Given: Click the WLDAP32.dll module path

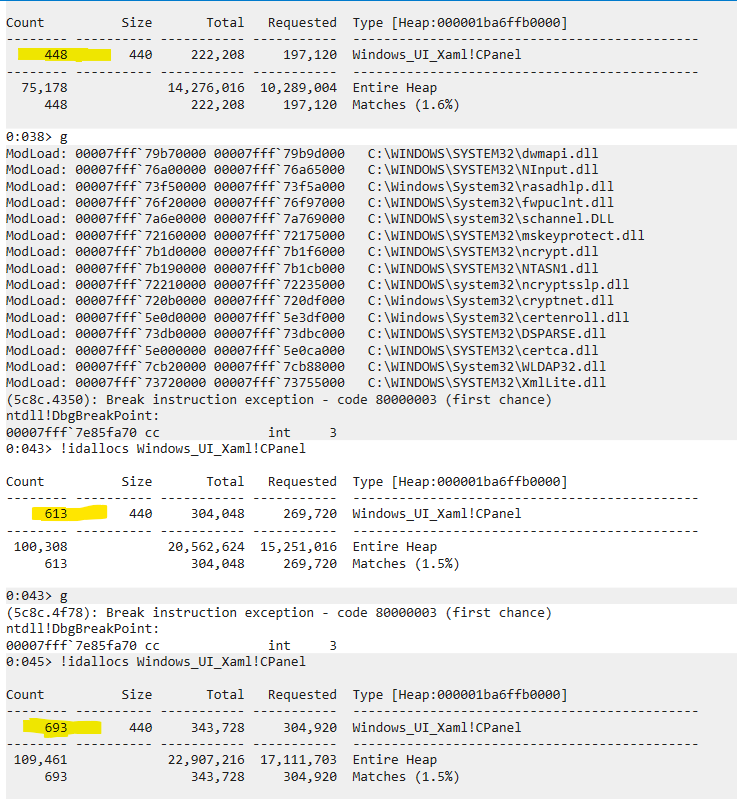Looking at the screenshot, I should tap(487, 366).
